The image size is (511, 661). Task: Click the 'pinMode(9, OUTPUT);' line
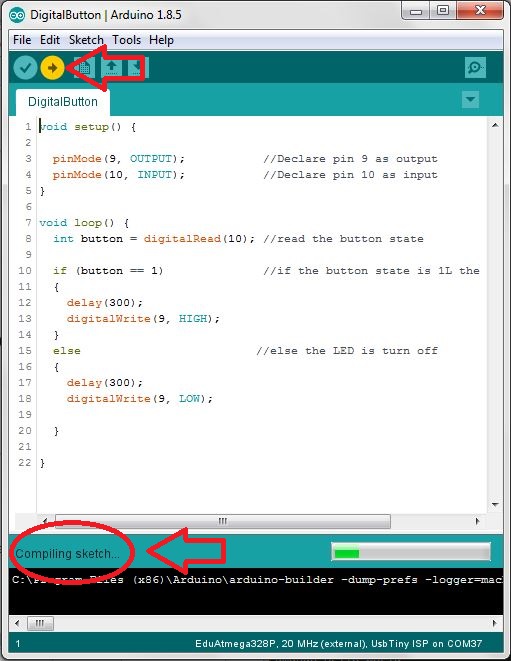119,159
